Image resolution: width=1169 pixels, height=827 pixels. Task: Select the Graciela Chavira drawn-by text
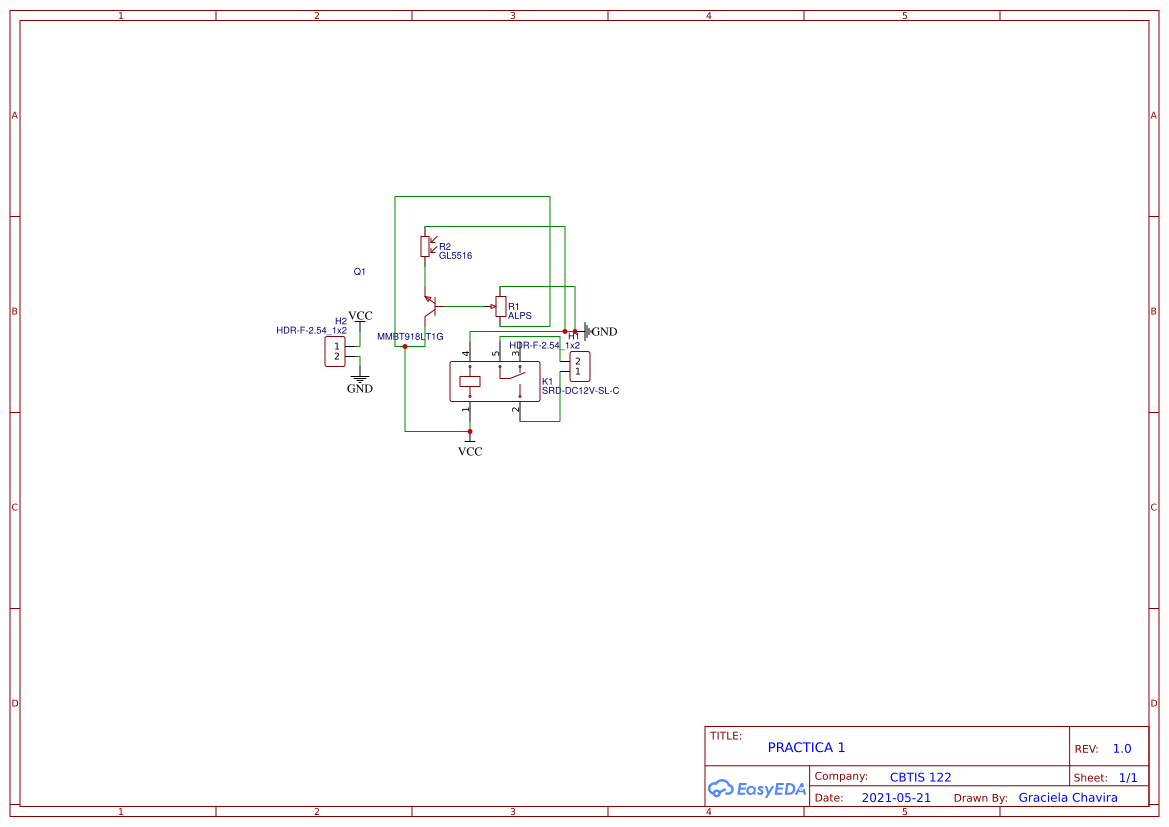[1068, 797]
